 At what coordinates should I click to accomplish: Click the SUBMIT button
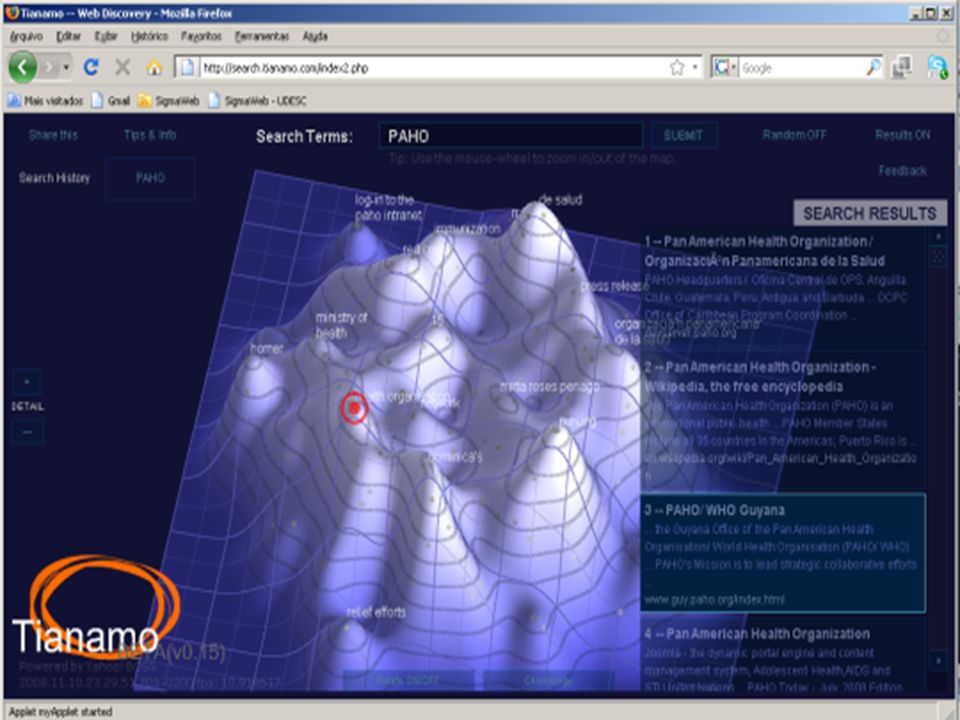point(683,135)
